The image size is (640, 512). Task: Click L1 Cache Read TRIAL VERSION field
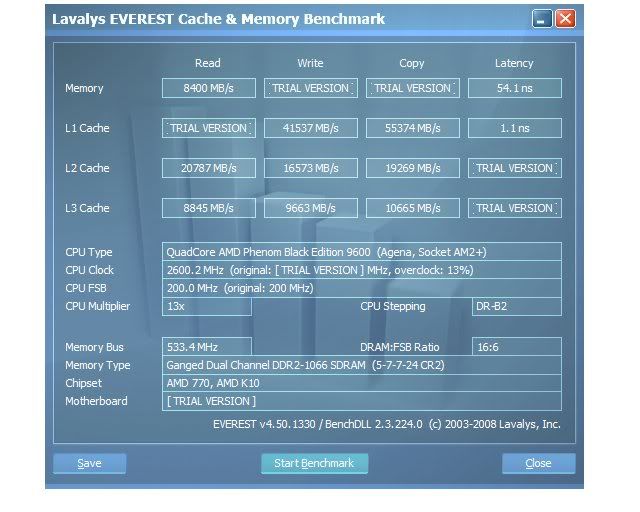pyautogui.click(x=209, y=128)
